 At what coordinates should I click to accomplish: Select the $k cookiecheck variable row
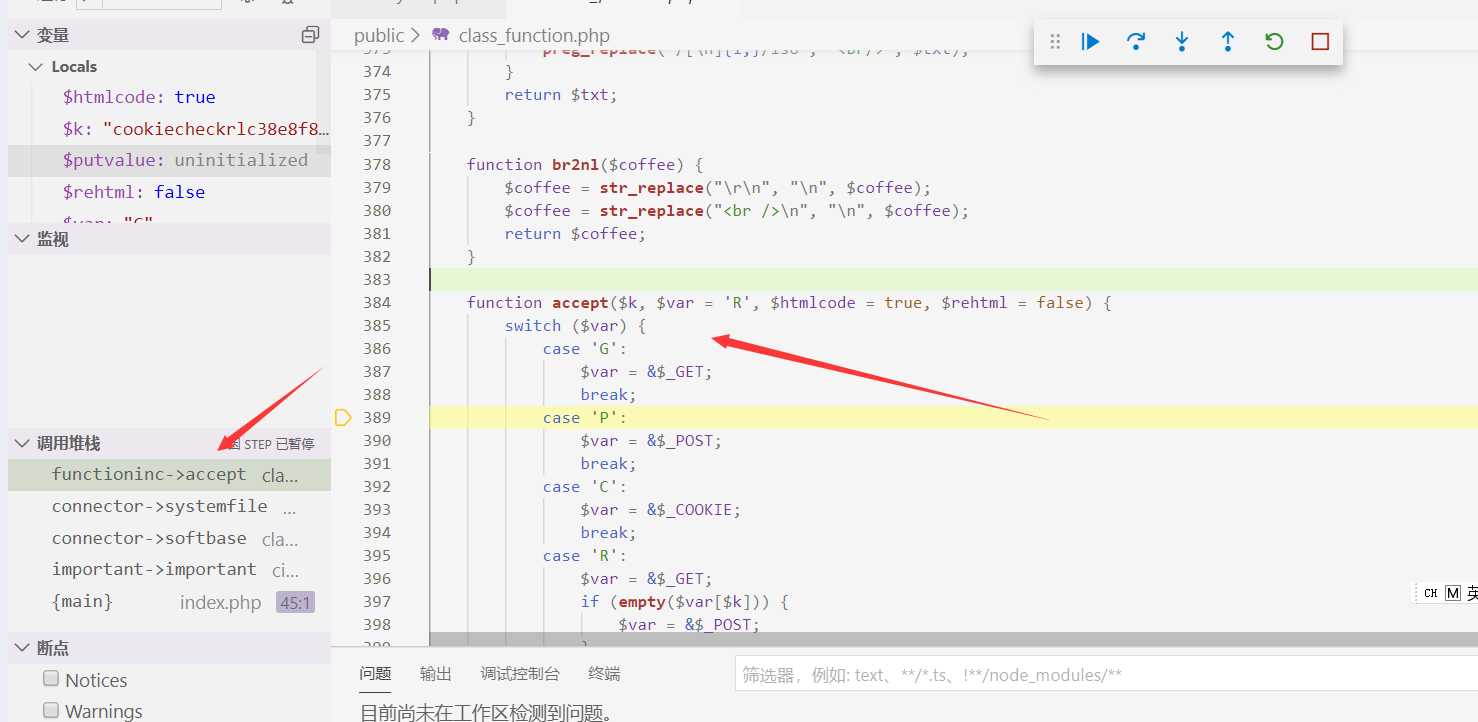point(169,129)
